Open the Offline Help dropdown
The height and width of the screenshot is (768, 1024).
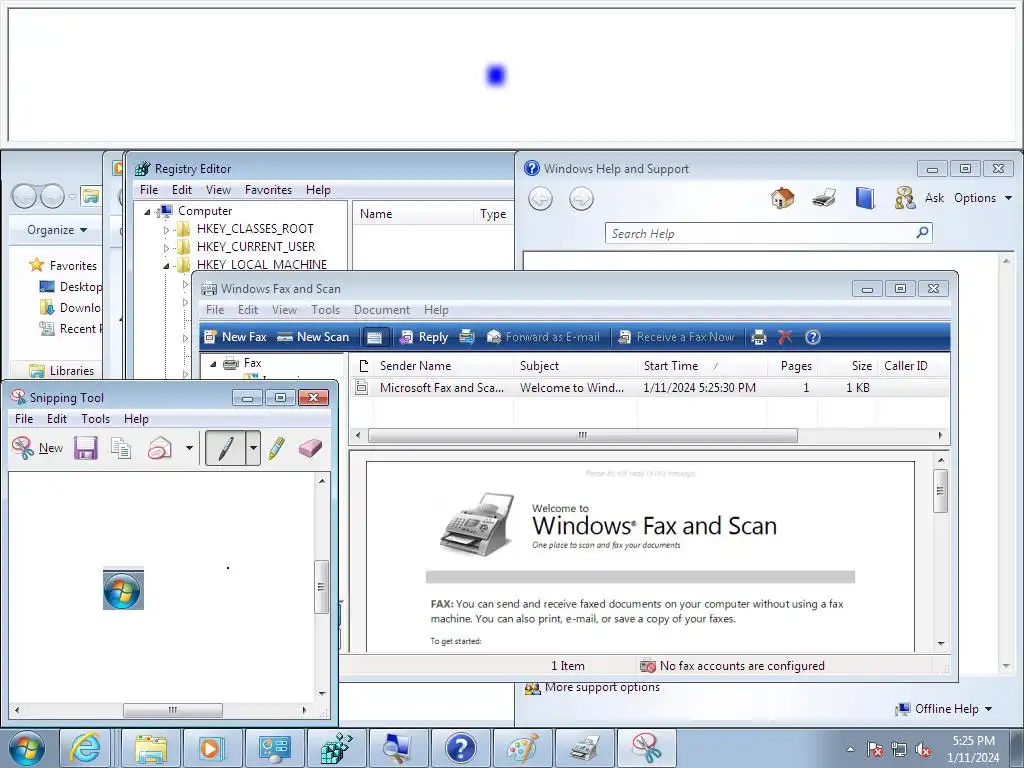pyautogui.click(x=944, y=709)
